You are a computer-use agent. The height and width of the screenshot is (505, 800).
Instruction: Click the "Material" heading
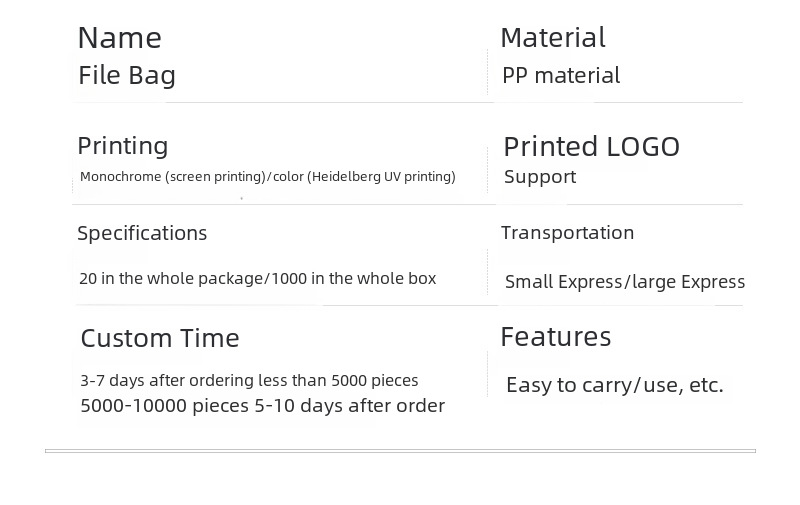tap(553, 38)
